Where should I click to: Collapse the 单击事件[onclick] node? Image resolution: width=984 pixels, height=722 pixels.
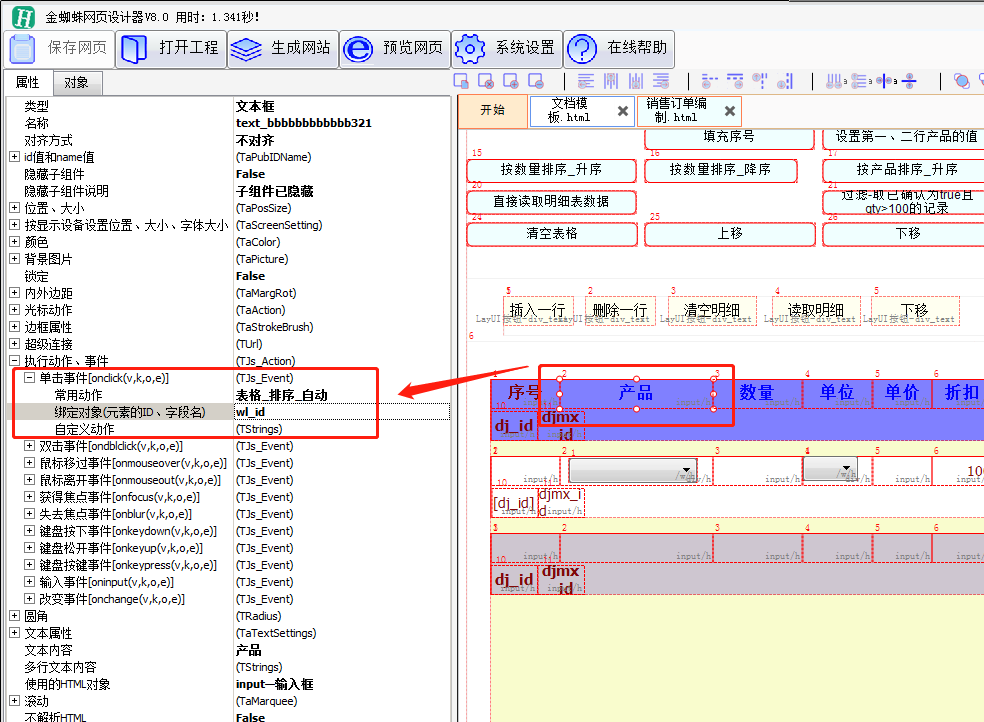[29, 378]
